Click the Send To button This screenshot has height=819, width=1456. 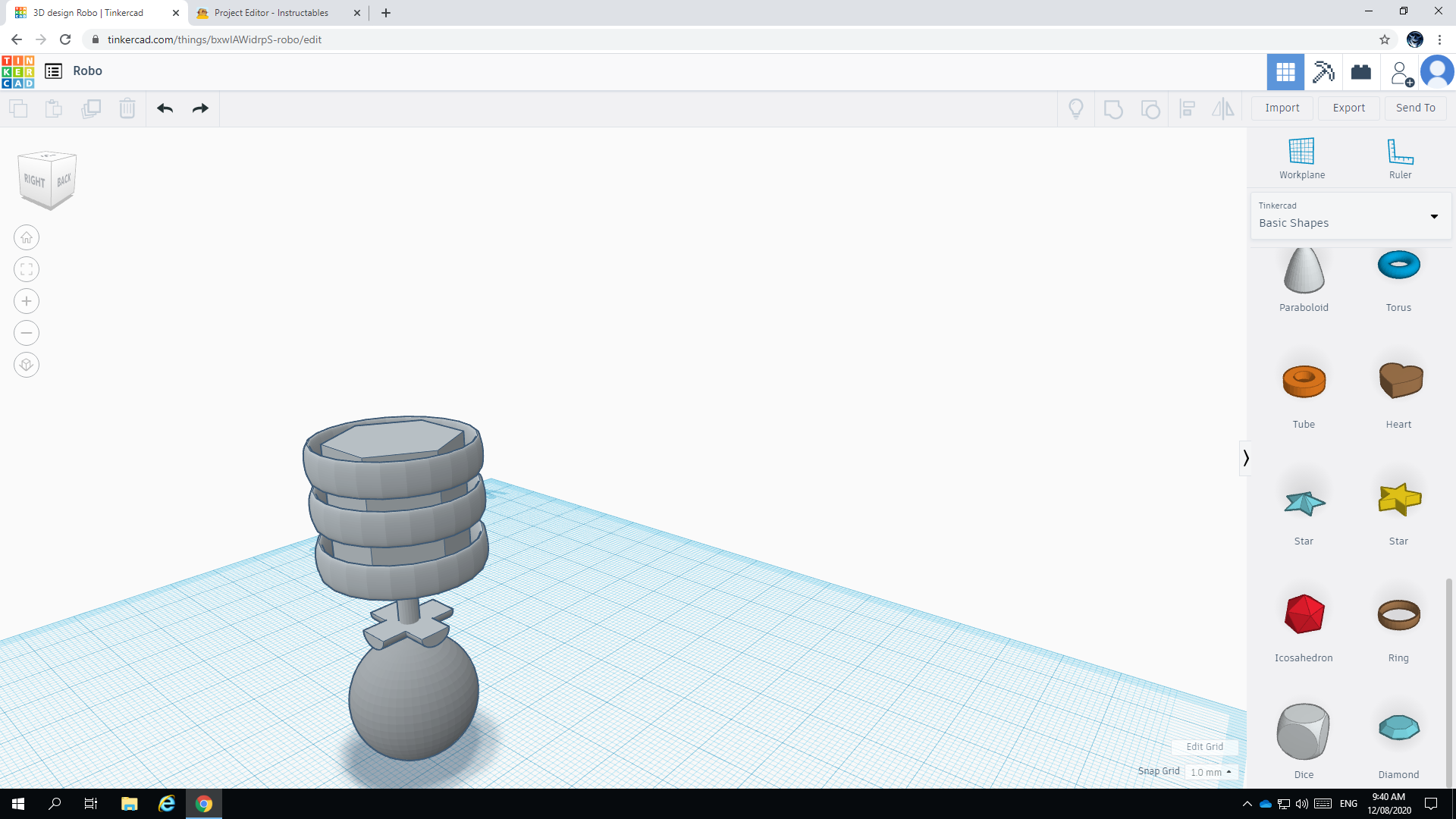(1416, 108)
